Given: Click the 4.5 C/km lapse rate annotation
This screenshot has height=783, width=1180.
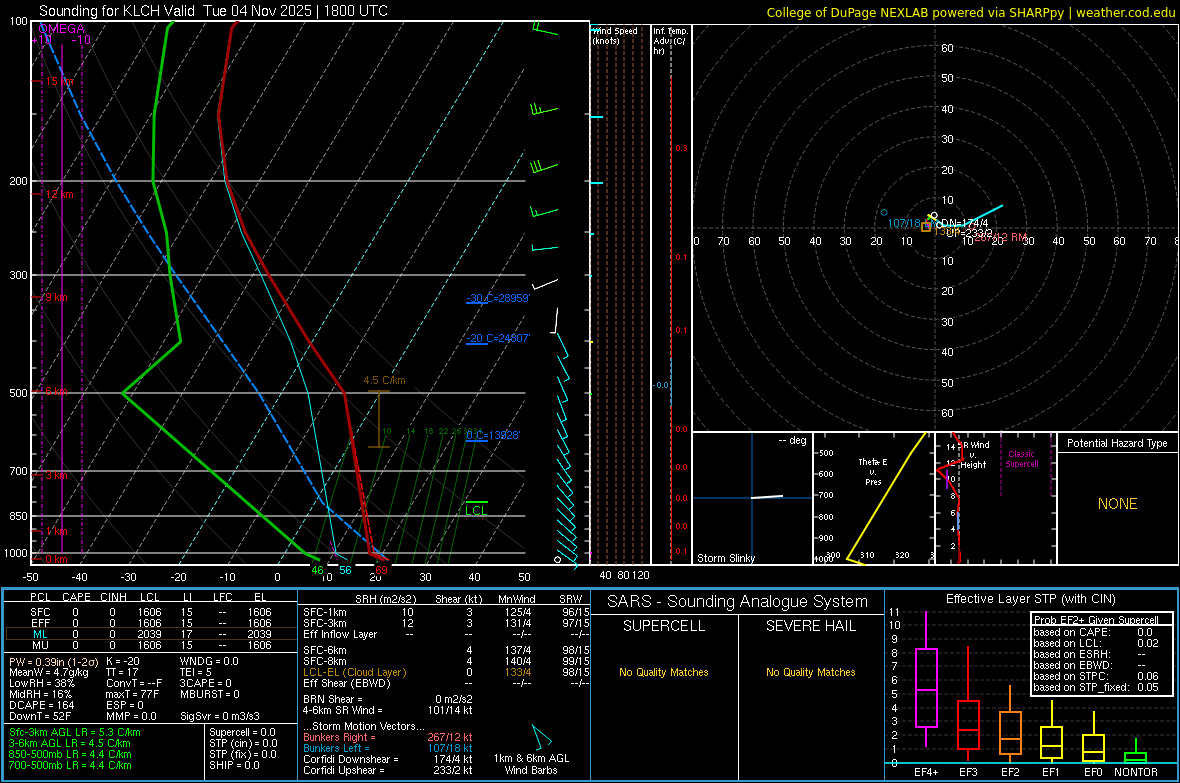Looking at the screenshot, I should point(385,380).
